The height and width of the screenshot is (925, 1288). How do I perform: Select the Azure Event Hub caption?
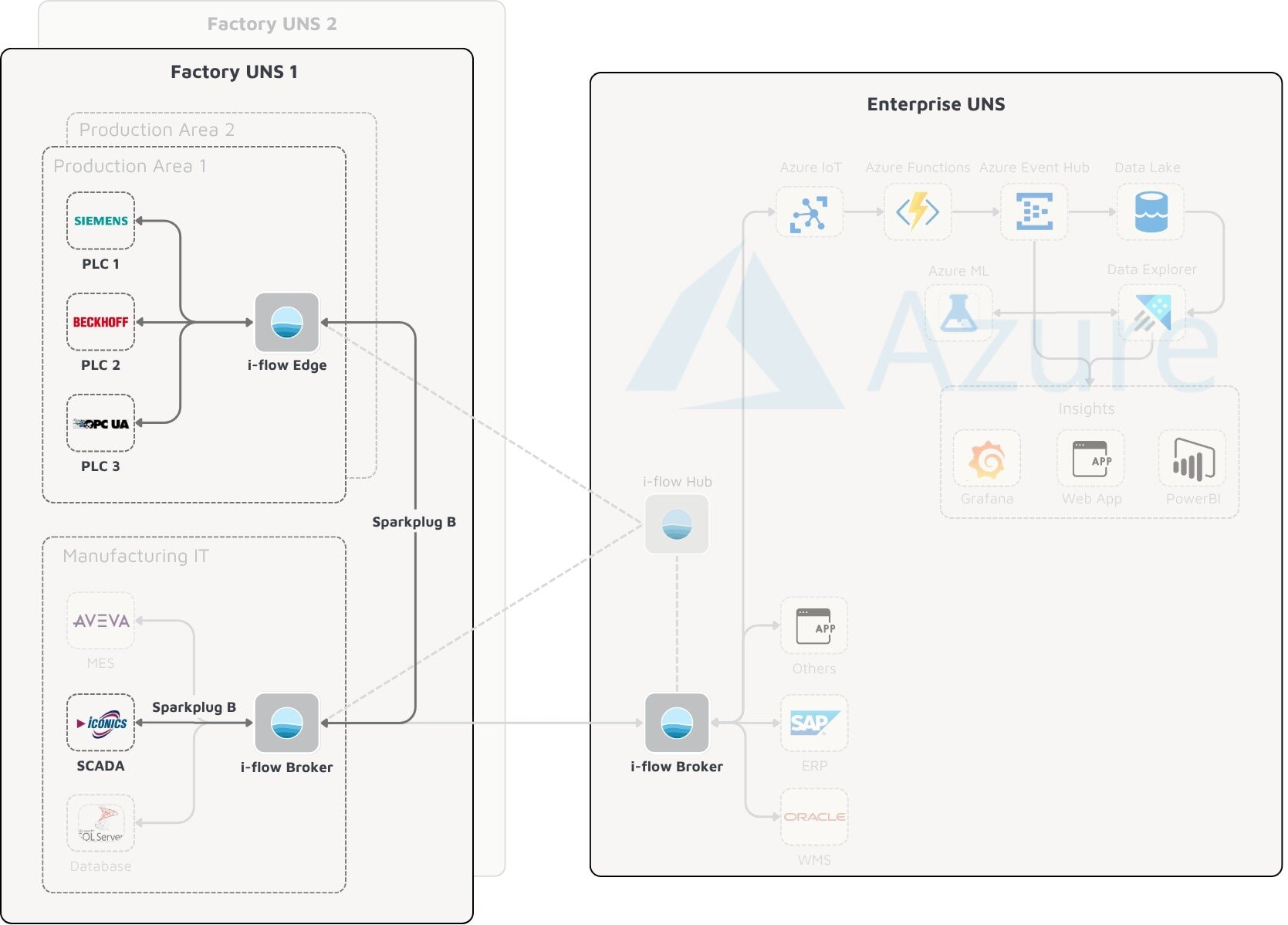point(1034,168)
